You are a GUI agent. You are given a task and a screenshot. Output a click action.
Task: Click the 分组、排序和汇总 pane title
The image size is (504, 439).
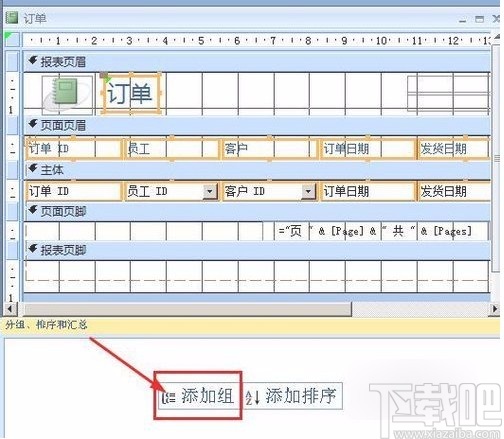point(46,325)
